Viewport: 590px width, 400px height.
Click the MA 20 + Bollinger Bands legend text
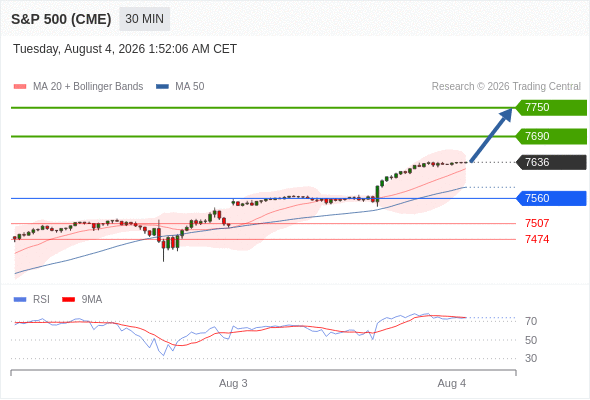click(88, 87)
